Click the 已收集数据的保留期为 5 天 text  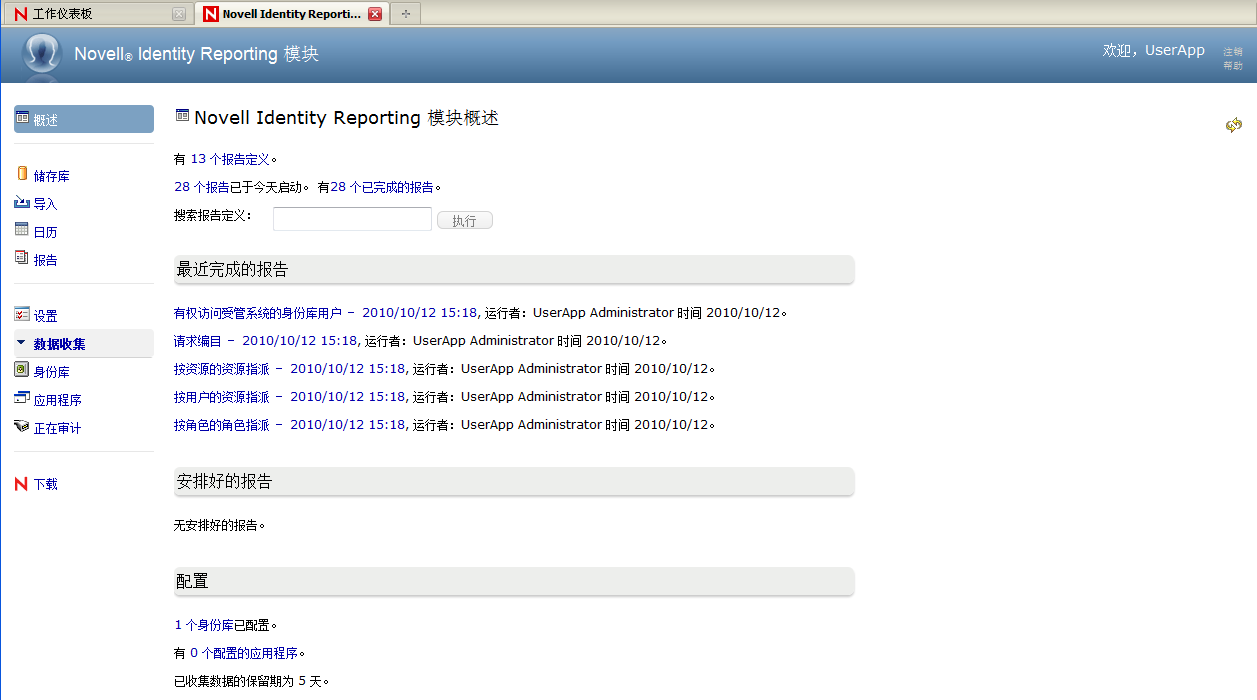[x=251, y=681]
